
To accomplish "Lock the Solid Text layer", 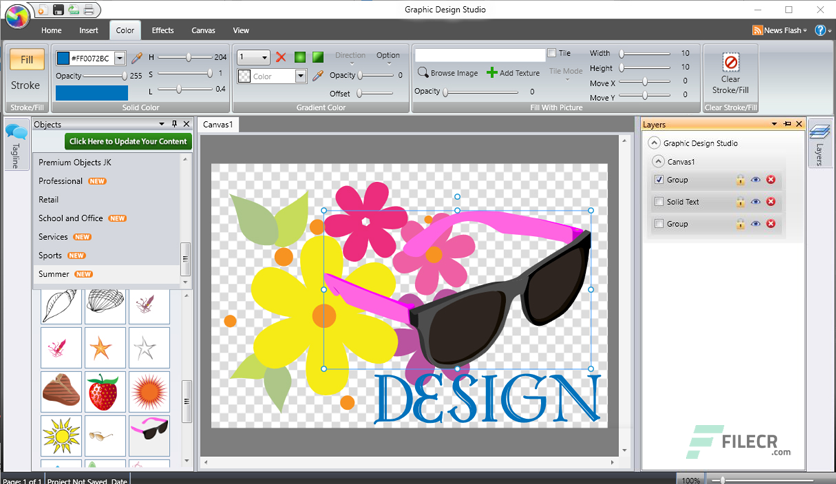I will click(741, 201).
